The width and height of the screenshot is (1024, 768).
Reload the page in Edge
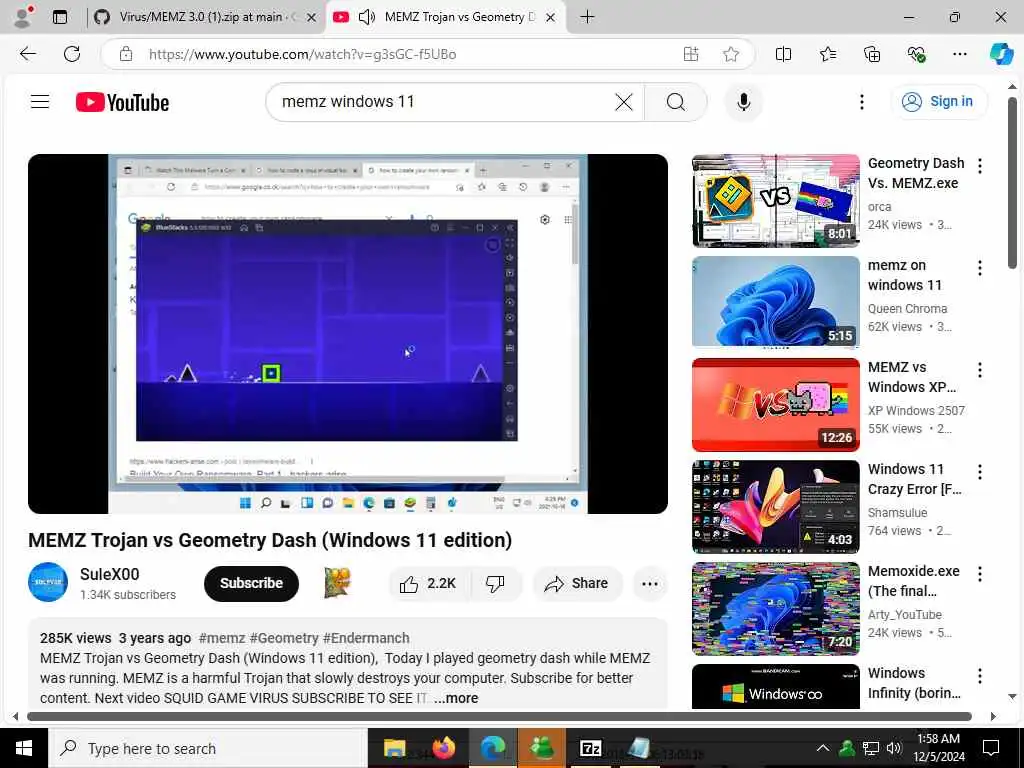coord(72,54)
